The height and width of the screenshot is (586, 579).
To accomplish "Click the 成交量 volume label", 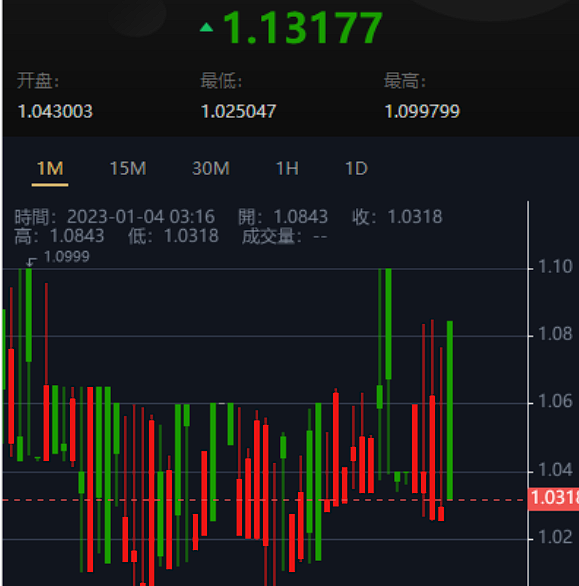I will point(271,237).
